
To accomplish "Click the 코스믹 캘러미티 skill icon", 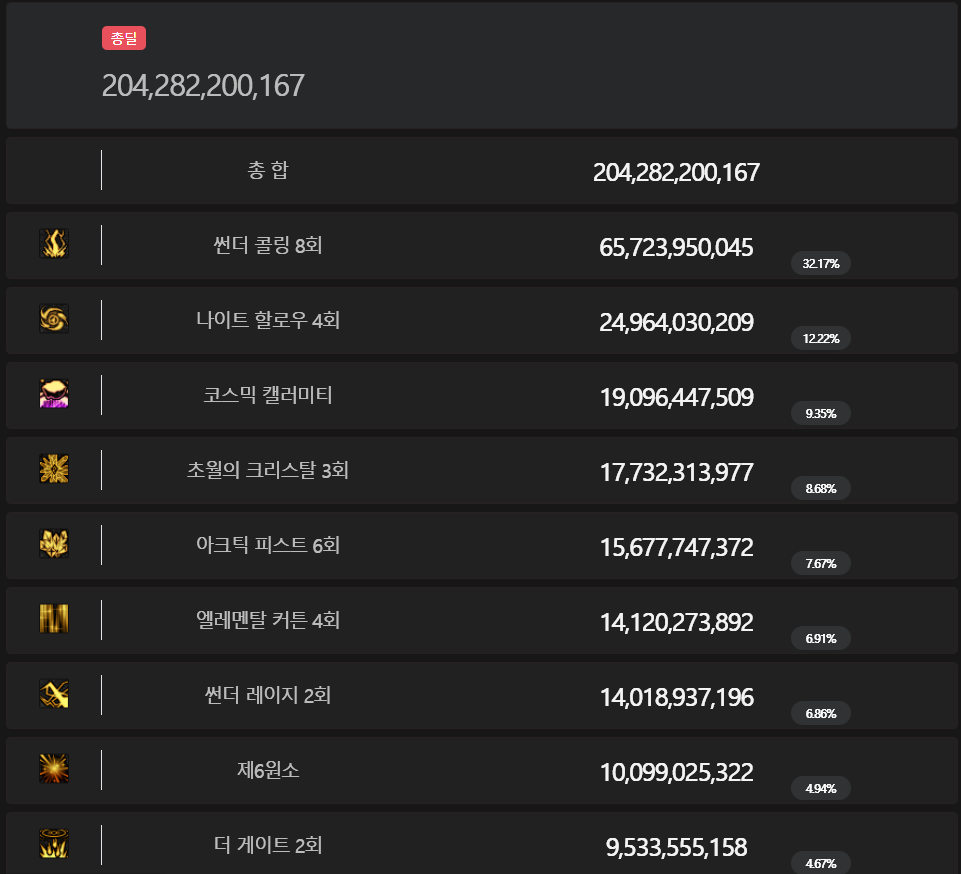I will pyautogui.click(x=54, y=393).
